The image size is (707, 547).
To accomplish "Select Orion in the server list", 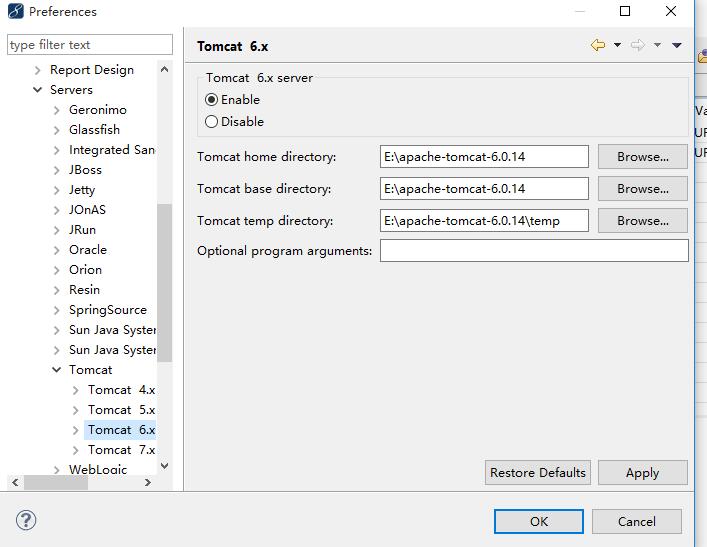I will [85, 270].
